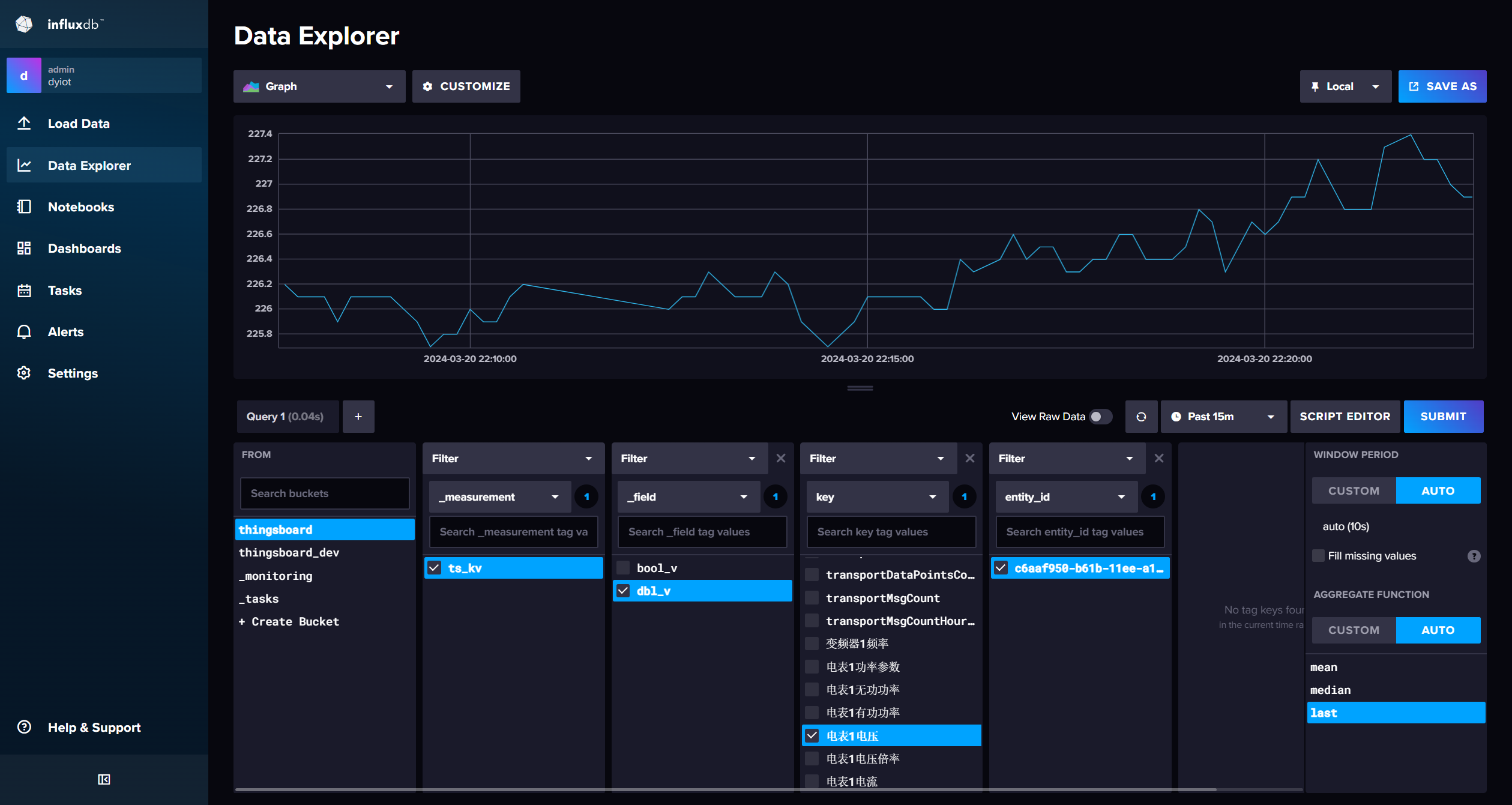This screenshot has height=805, width=1512.
Task: Open the Graph visualization type dropdown
Action: click(319, 86)
